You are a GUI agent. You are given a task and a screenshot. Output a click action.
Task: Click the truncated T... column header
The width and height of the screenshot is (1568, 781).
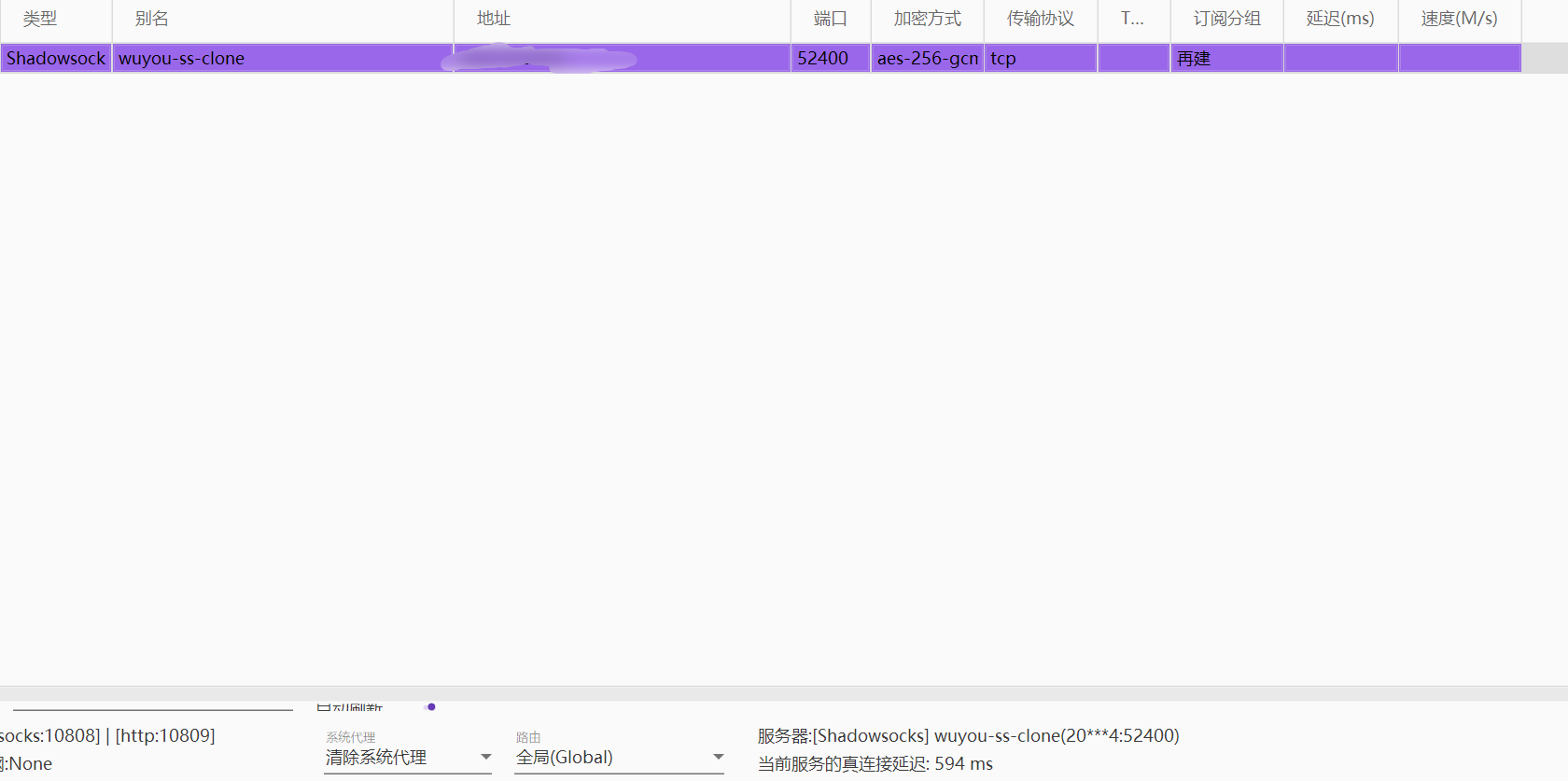[1132, 19]
